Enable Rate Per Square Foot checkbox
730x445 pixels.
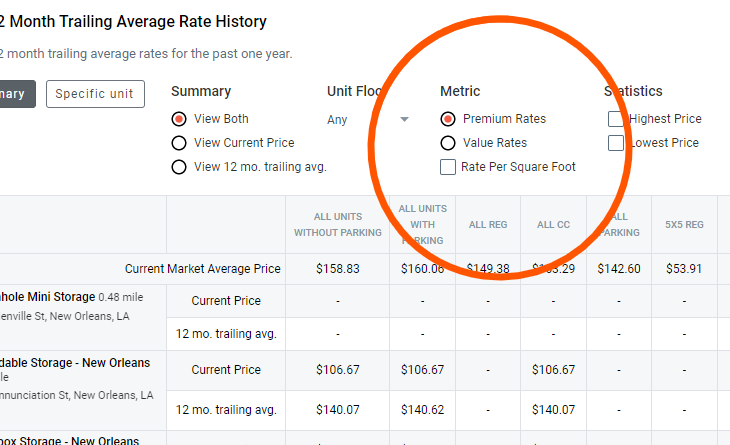click(x=448, y=167)
